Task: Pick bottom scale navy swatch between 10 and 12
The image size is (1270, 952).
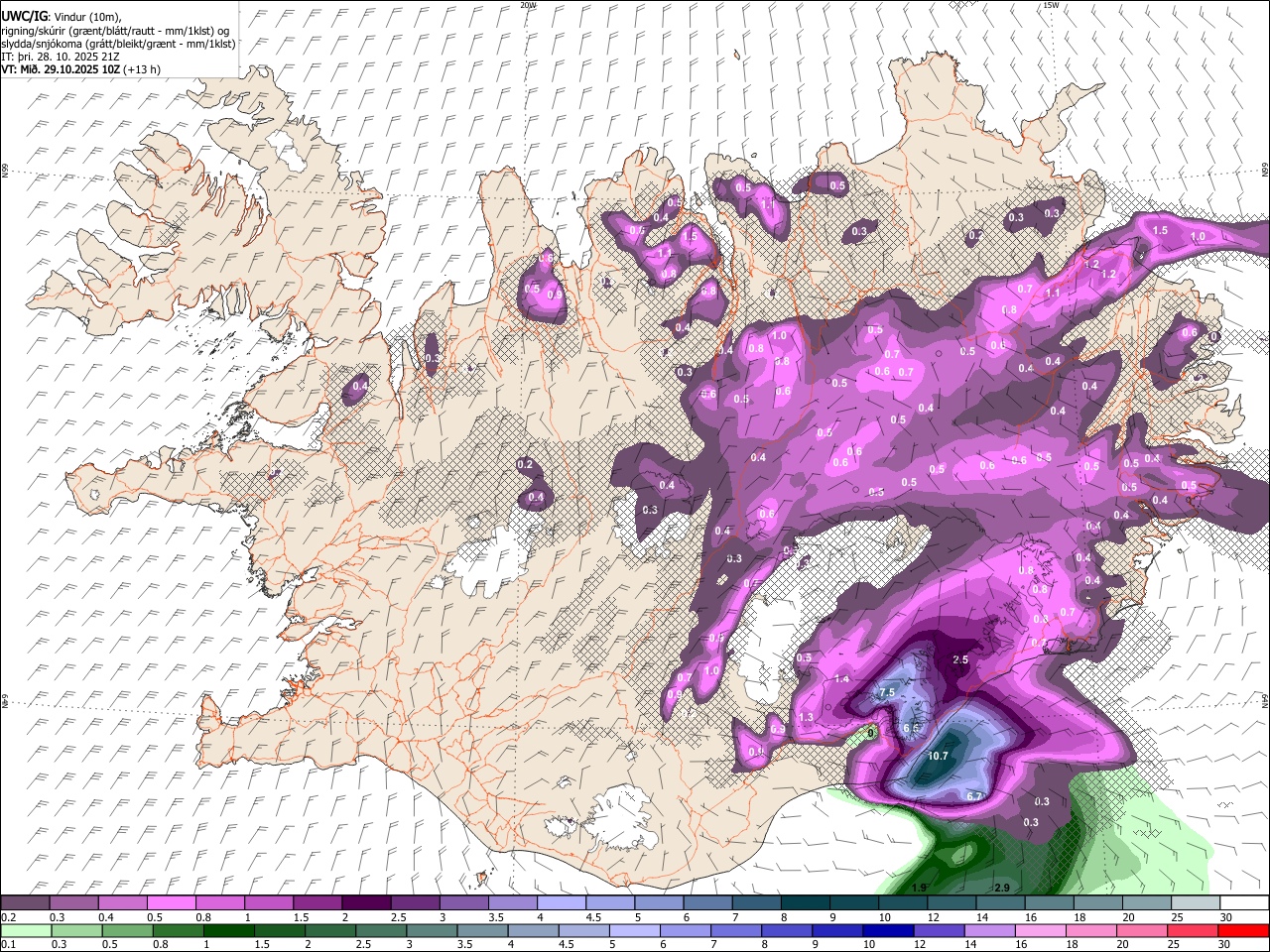Action: click(888, 931)
